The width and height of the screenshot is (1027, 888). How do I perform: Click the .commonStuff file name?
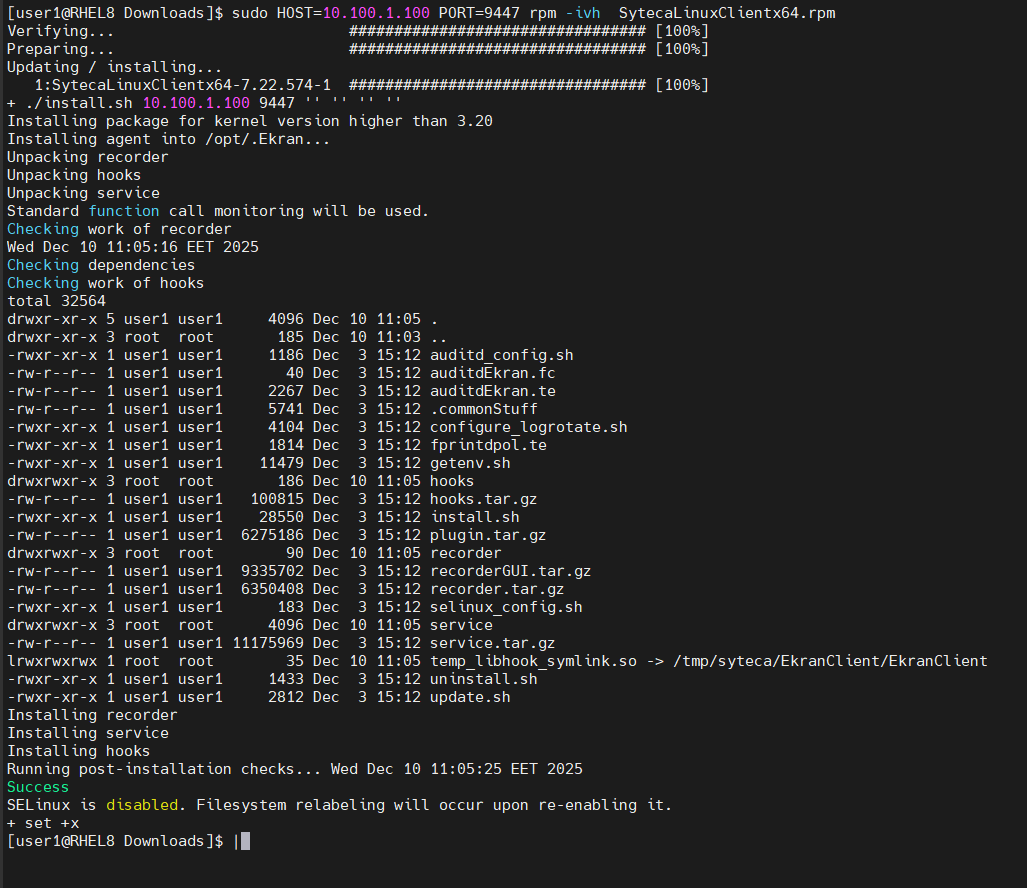(x=483, y=409)
